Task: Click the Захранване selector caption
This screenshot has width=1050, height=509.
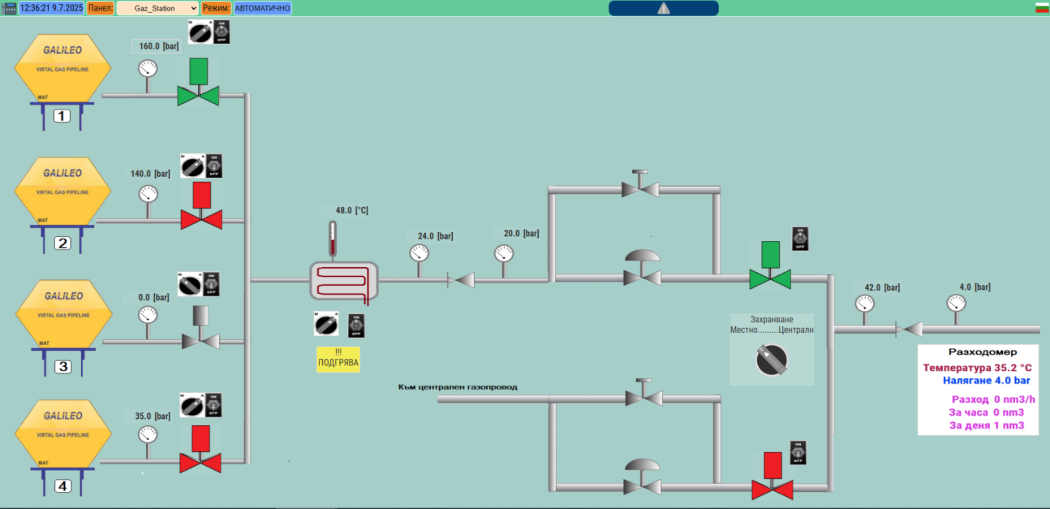Action: click(x=772, y=319)
